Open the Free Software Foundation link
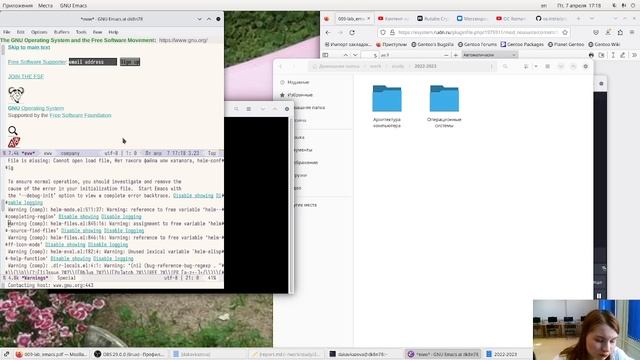The height and width of the screenshot is (360, 640). pyautogui.click(x=80, y=116)
